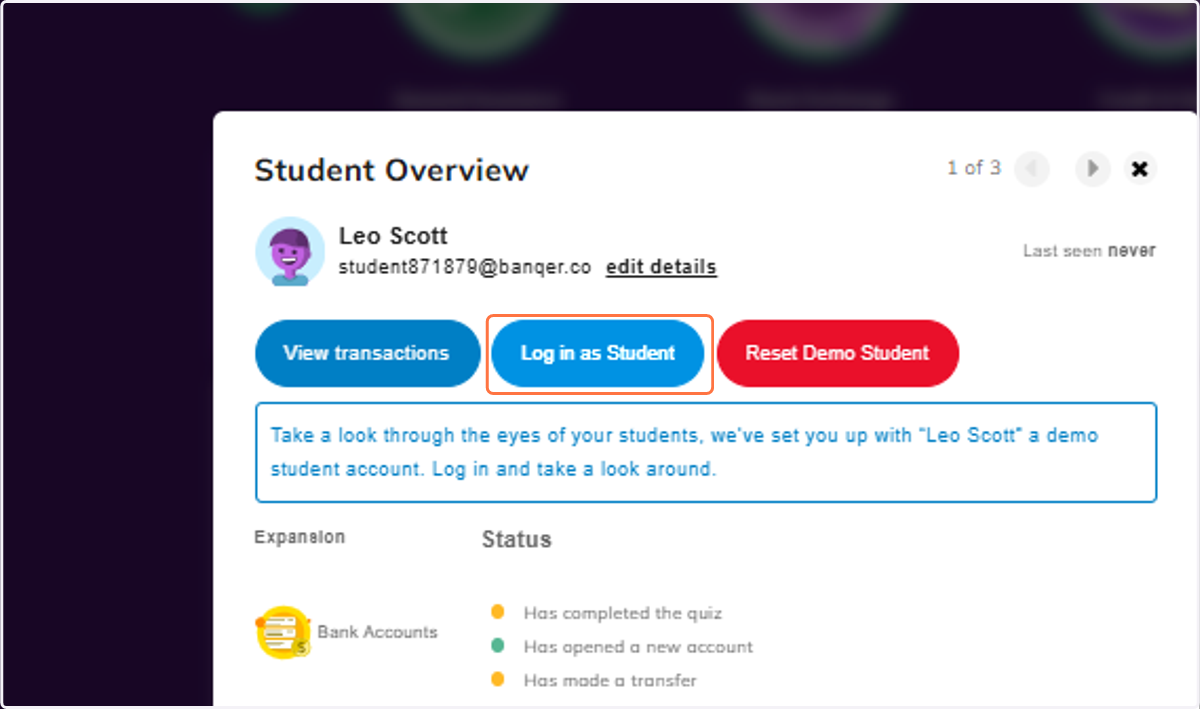Click the 'Last seen never' text
This screenshot has width=1200, height=709.
coord(1089,251)
